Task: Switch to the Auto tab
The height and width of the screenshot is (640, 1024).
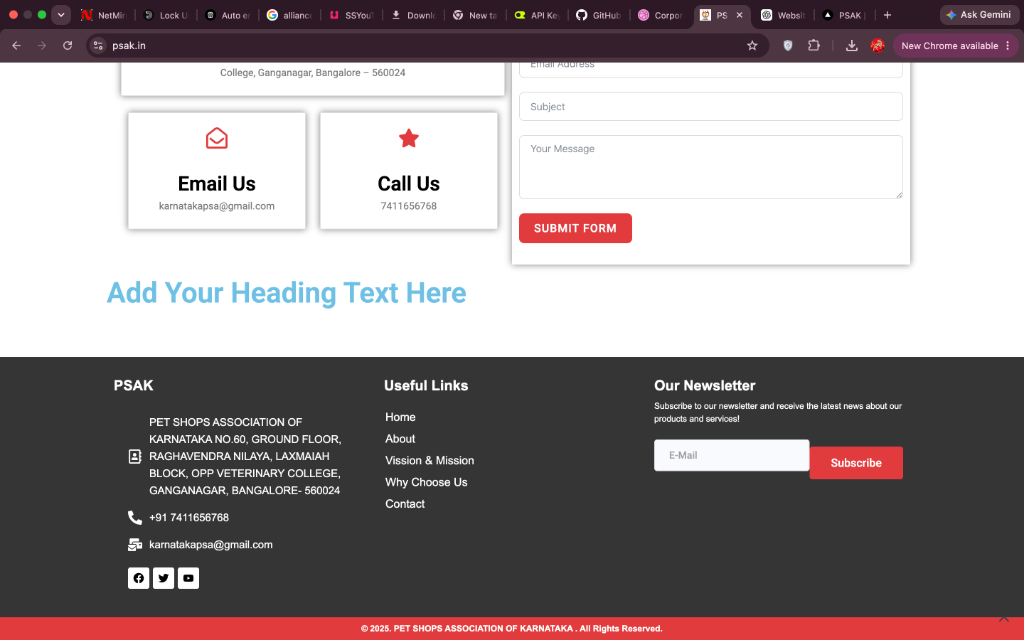Action: pyautogui.click(x=229, y=15)
